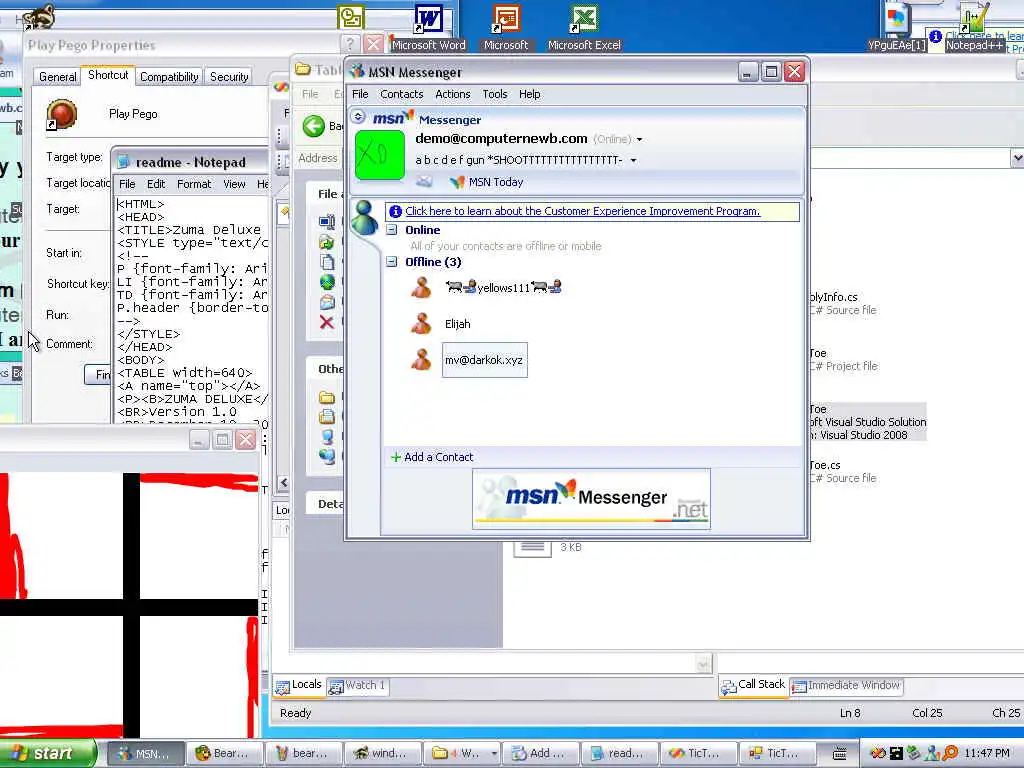
Task: Open the dropdown at right of background window
Action: click(1017, 158)
